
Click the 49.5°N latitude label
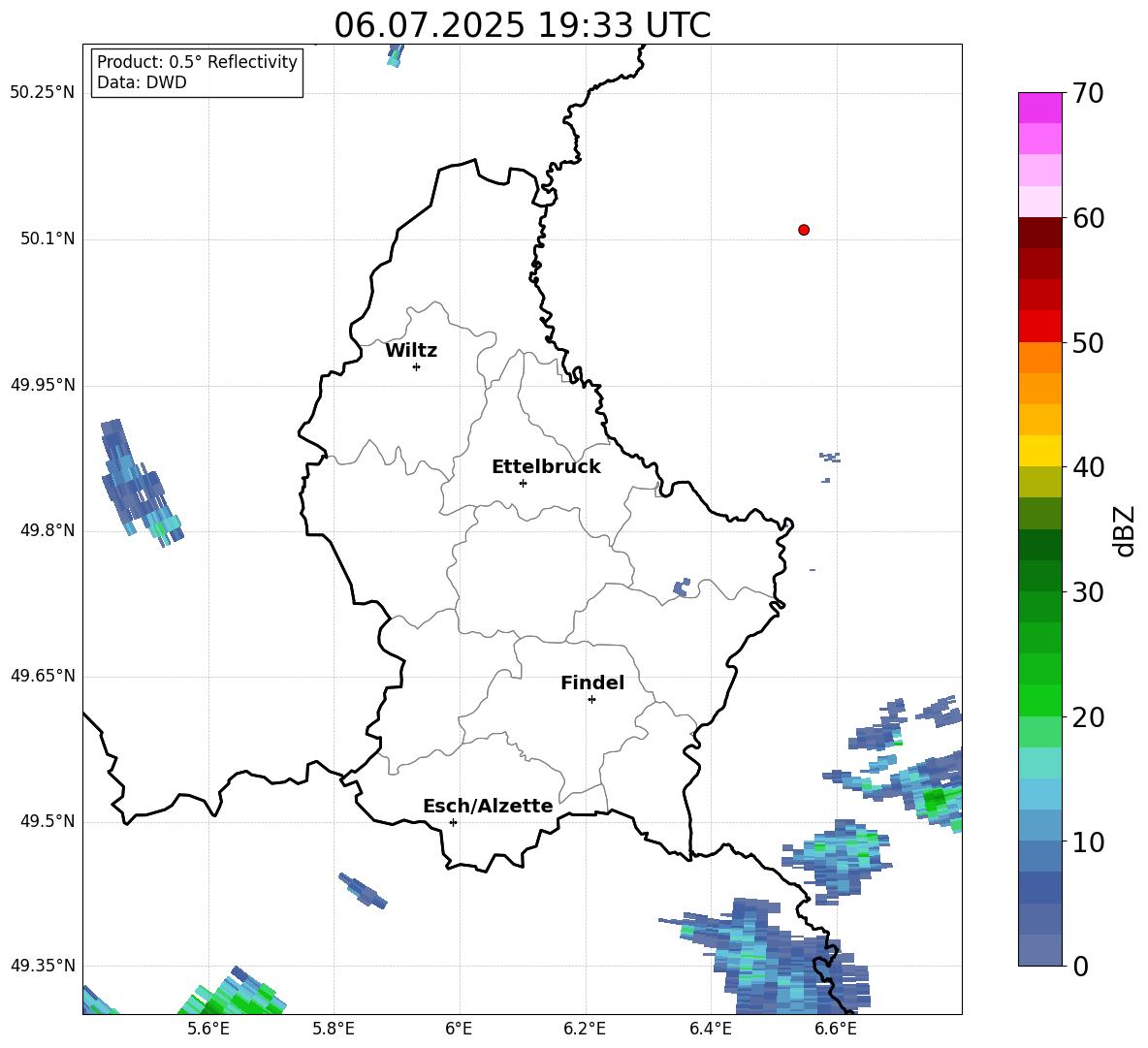[x=48, y=821]
